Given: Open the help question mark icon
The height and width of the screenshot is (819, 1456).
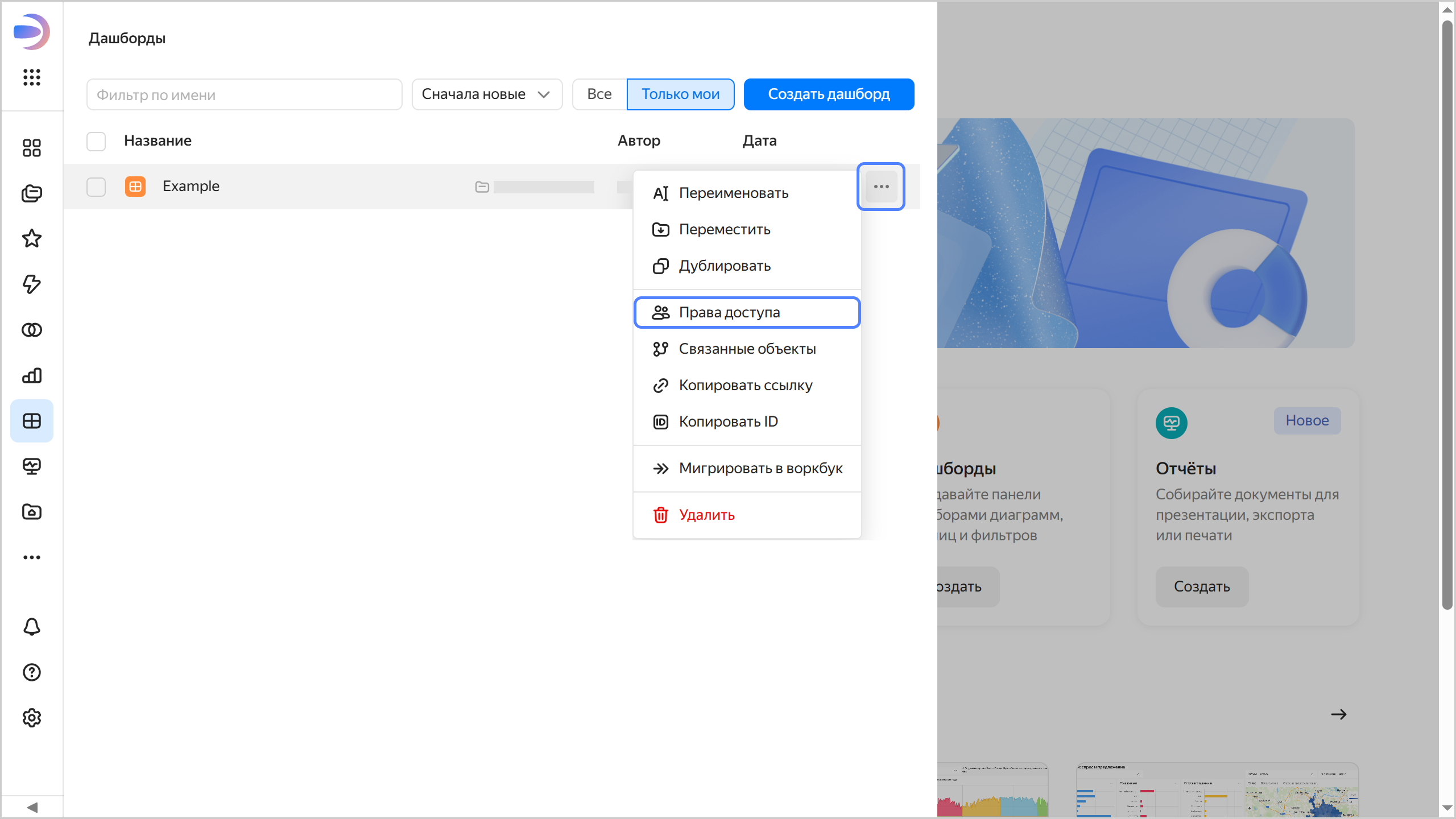Looking at the screenshot, I should (x=32, y=672).
